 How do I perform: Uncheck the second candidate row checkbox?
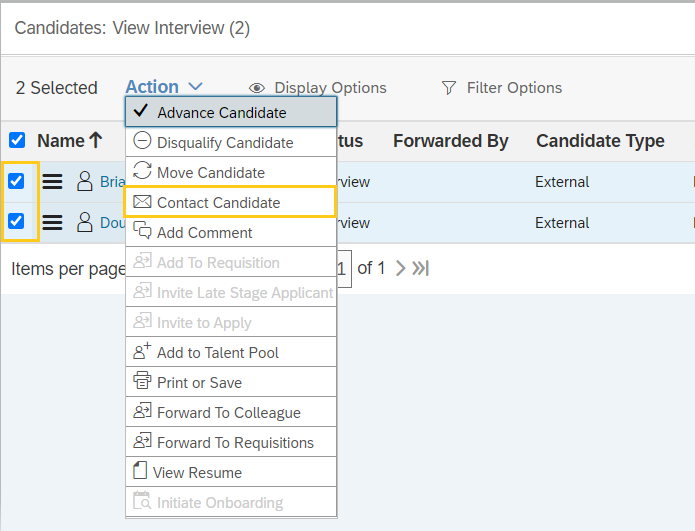tap(17, 222)
